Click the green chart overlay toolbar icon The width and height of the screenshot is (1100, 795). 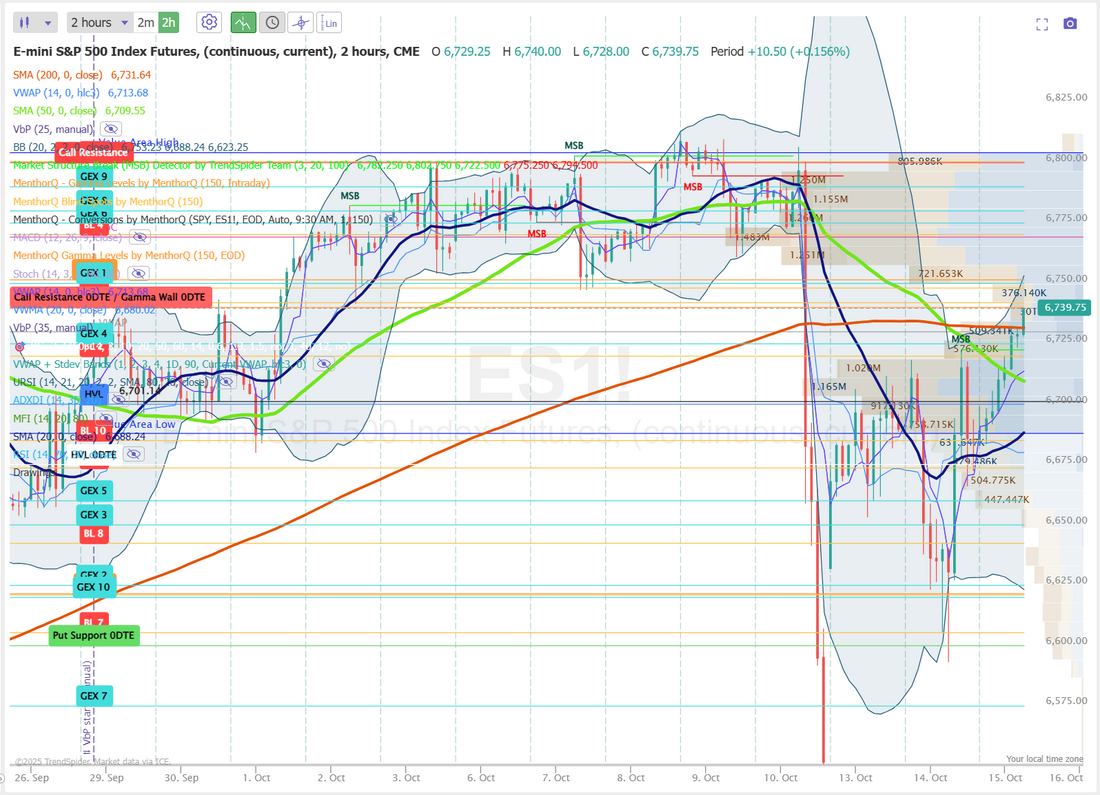pyautogui.click(x=243, y=22)
